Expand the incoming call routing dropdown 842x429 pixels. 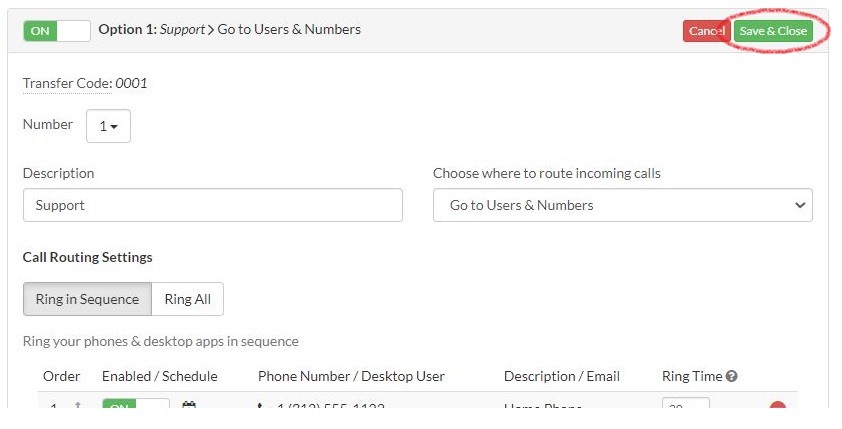pyautogui.click(x=622, y=205)
